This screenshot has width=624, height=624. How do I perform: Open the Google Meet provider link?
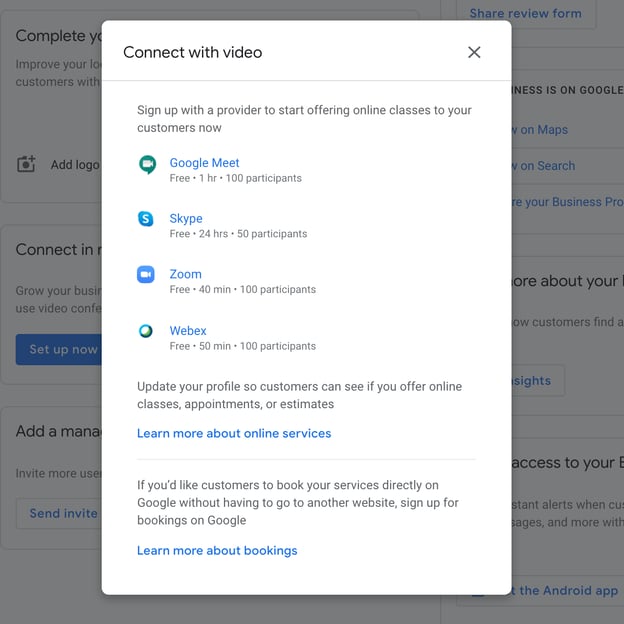[x=204, y=163]
